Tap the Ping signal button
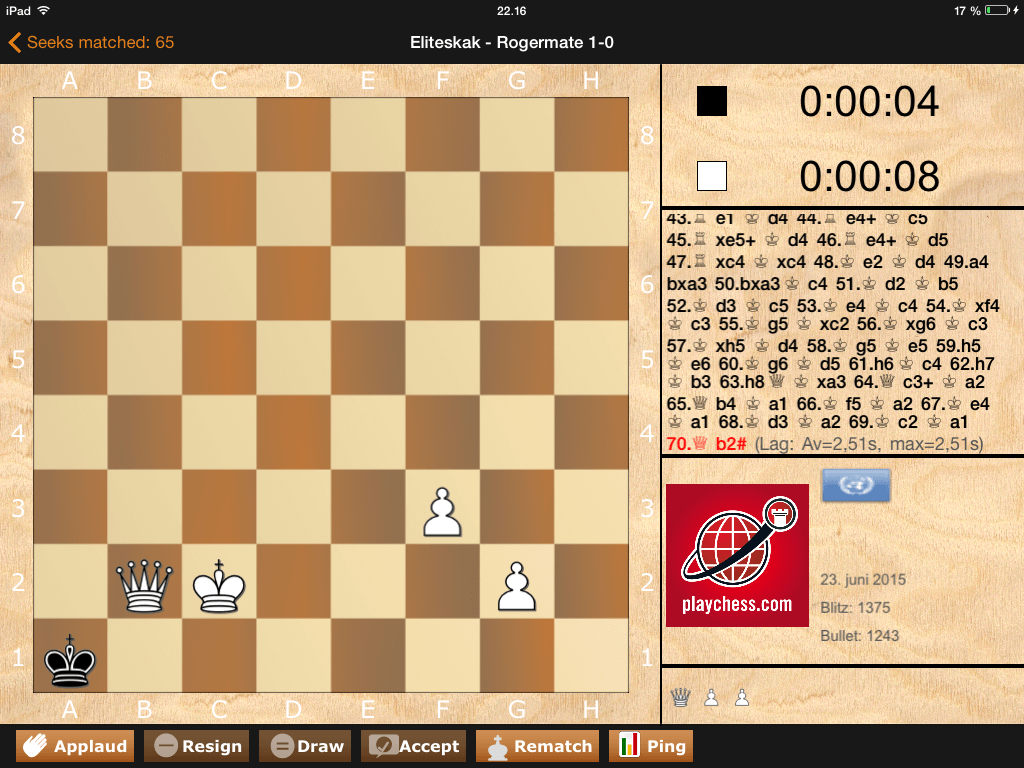The width and height of the screenshot is (1024, 768). [651, 746]
